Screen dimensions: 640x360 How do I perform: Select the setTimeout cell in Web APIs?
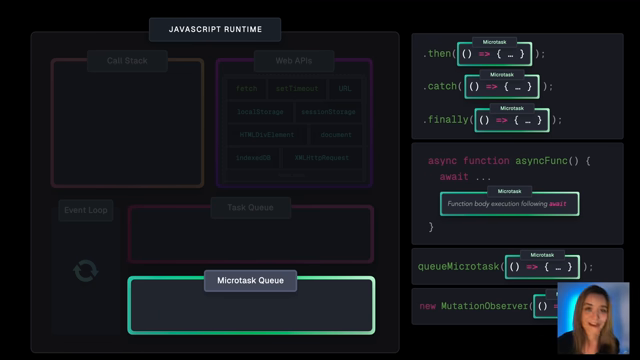tap(297, 89)
